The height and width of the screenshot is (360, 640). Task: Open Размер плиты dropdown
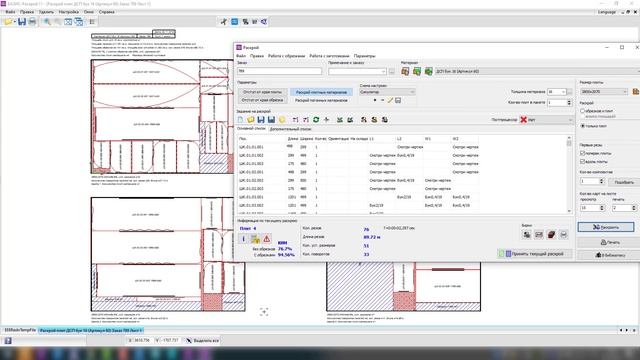click(x=625, y=92)
